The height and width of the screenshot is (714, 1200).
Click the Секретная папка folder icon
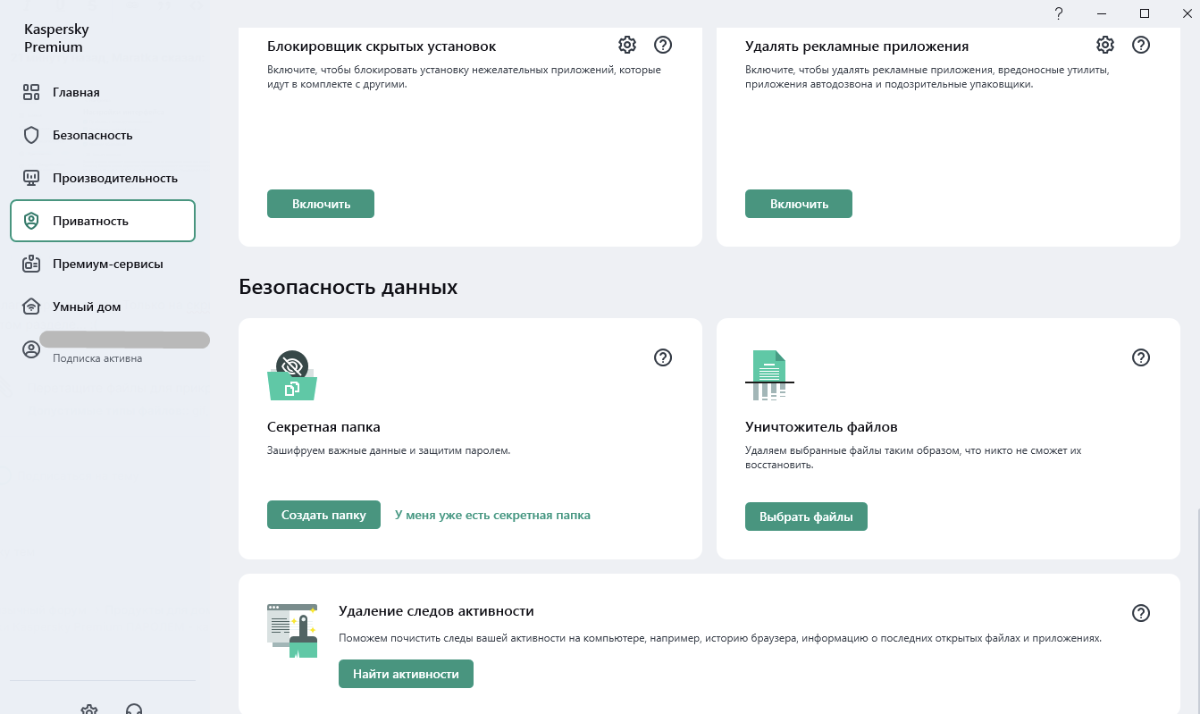point(292,376)
